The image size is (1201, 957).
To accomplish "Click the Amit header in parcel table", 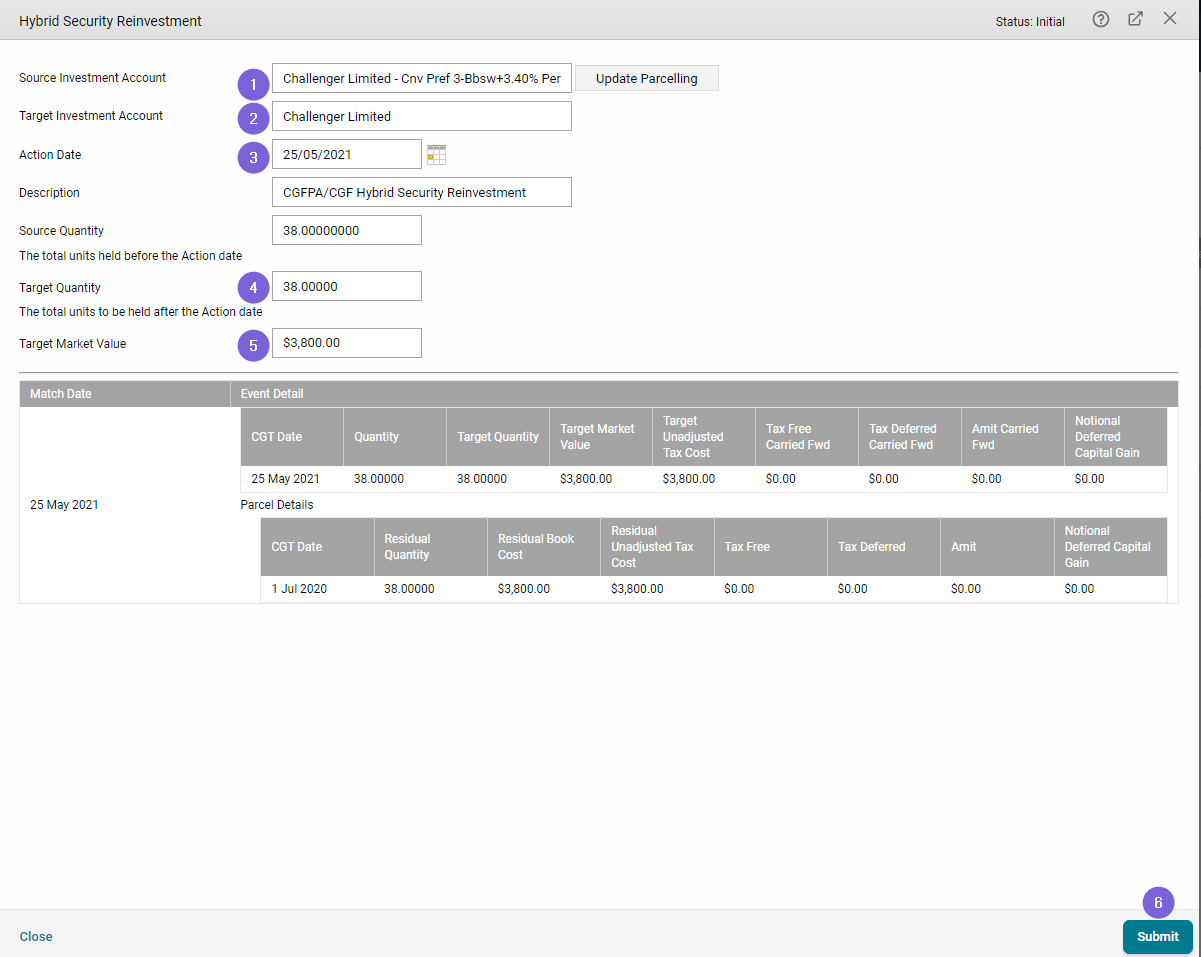I will coord(997,547).
